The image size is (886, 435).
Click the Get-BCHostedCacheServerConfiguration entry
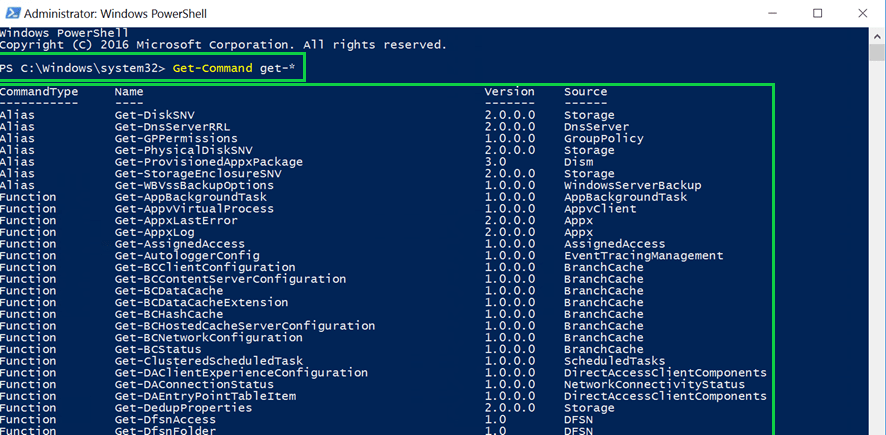(x=245, y=326)
